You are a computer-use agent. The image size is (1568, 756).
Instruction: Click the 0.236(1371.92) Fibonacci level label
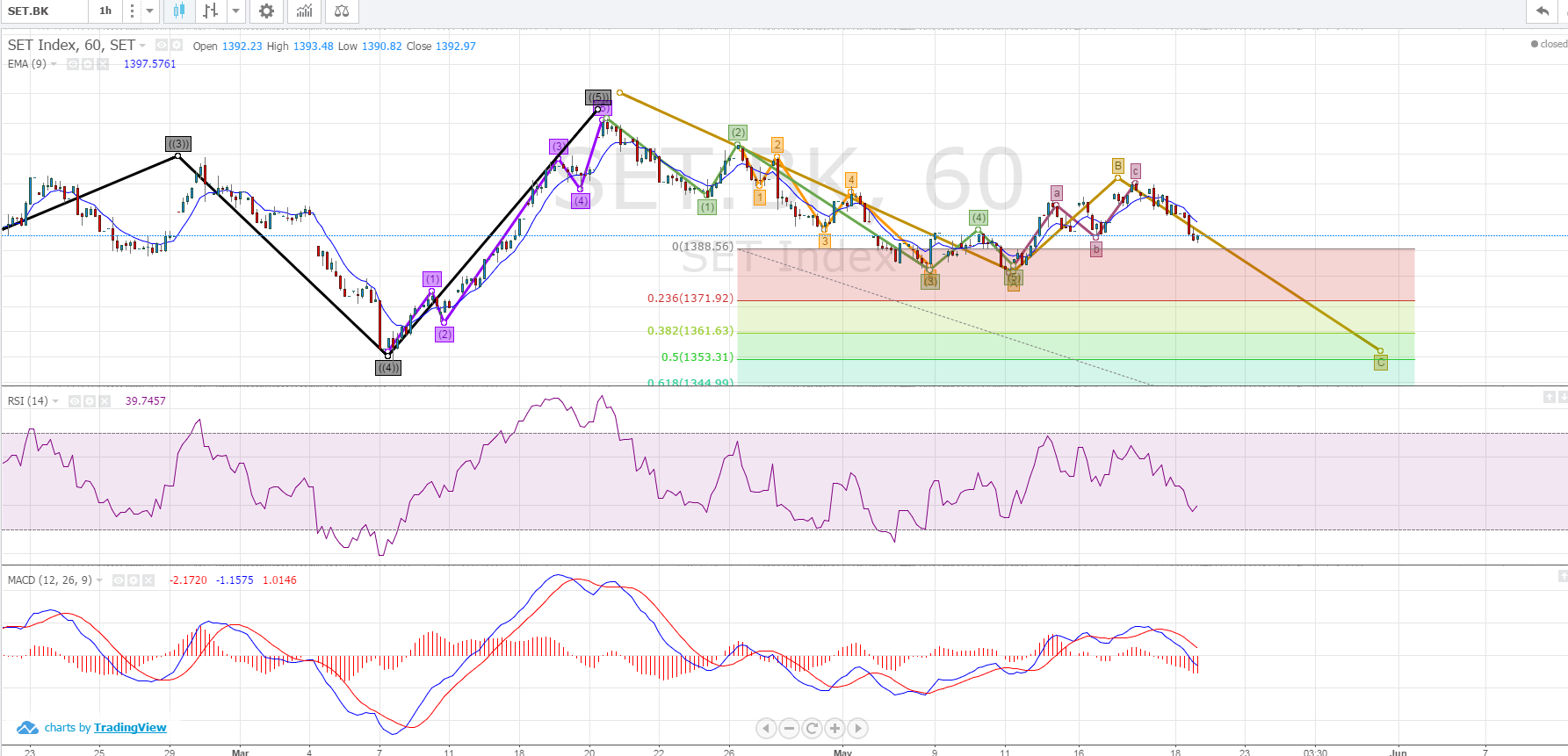pyautogui.click(x=690, y=299)
